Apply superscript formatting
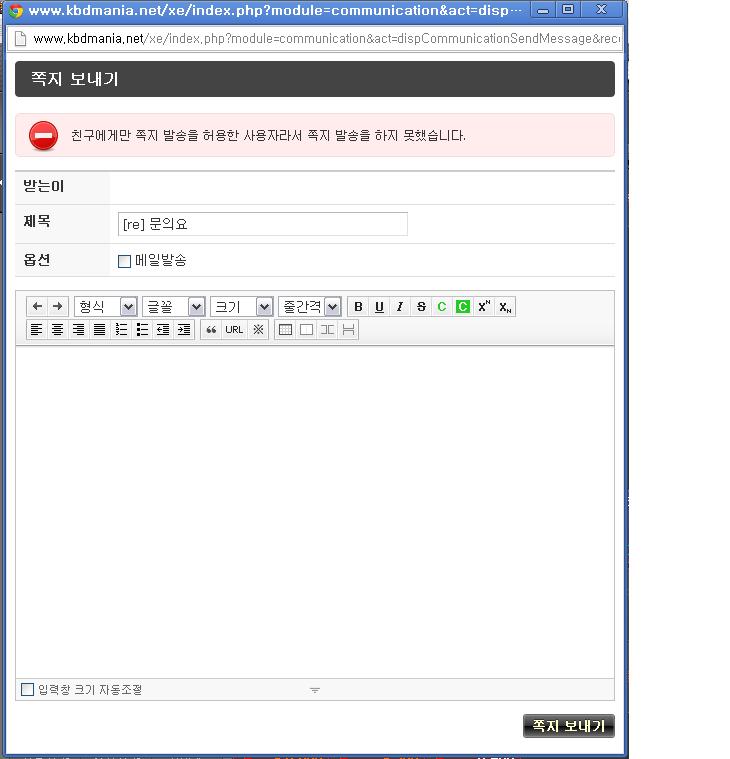The height and width of the screenshot is (759, 730). 484,306
